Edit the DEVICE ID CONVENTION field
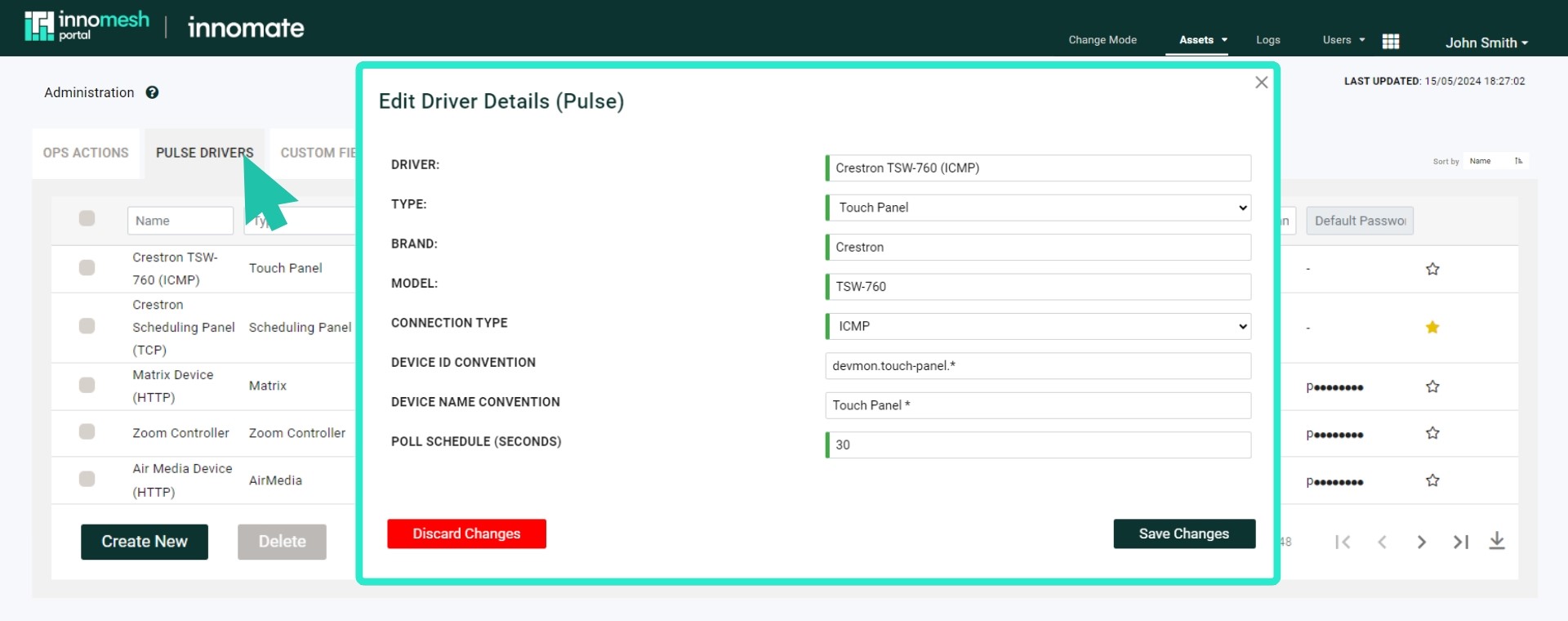 tap(1038, 366)
